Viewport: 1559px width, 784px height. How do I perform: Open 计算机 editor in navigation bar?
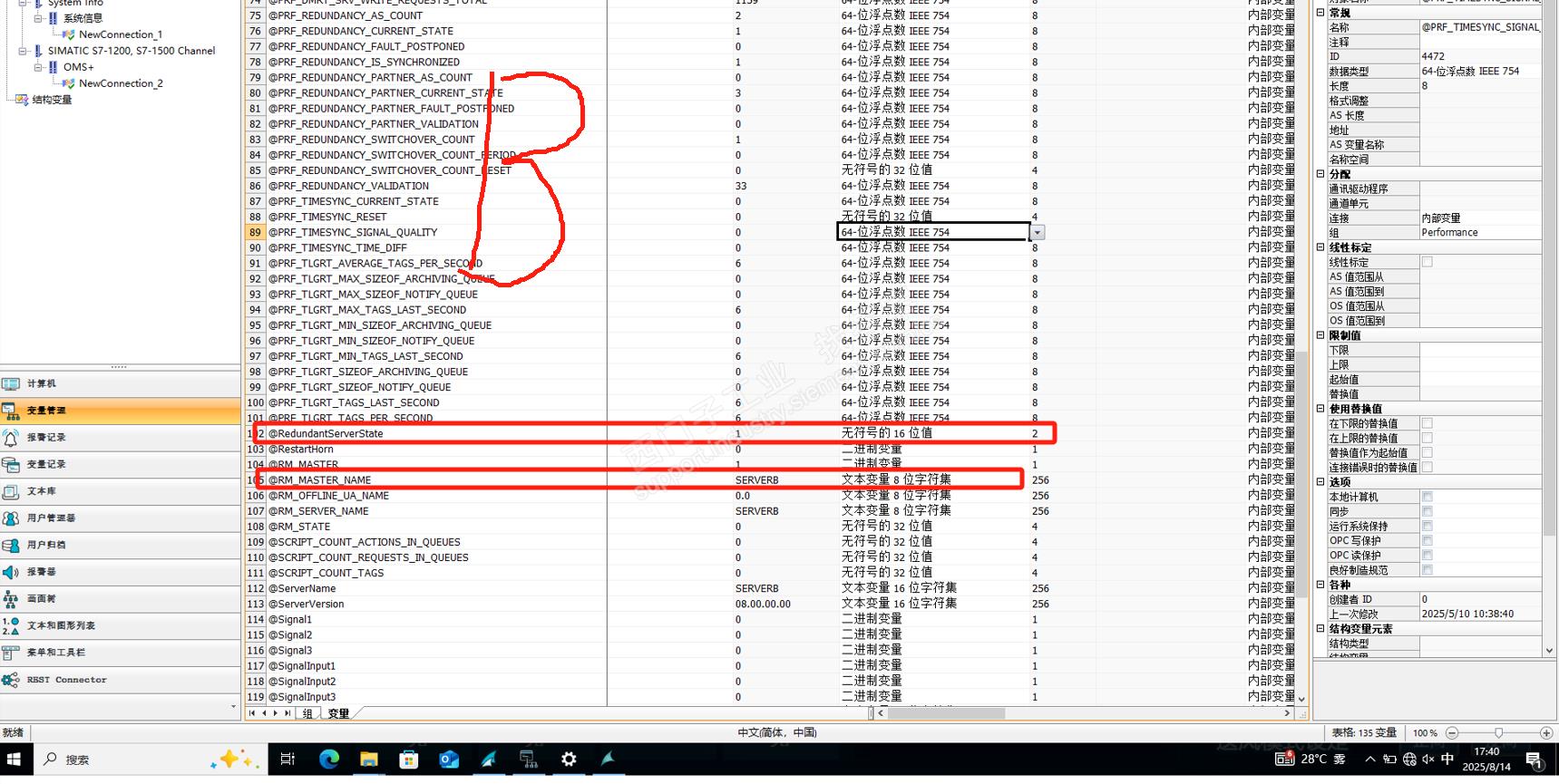(120, 383)
